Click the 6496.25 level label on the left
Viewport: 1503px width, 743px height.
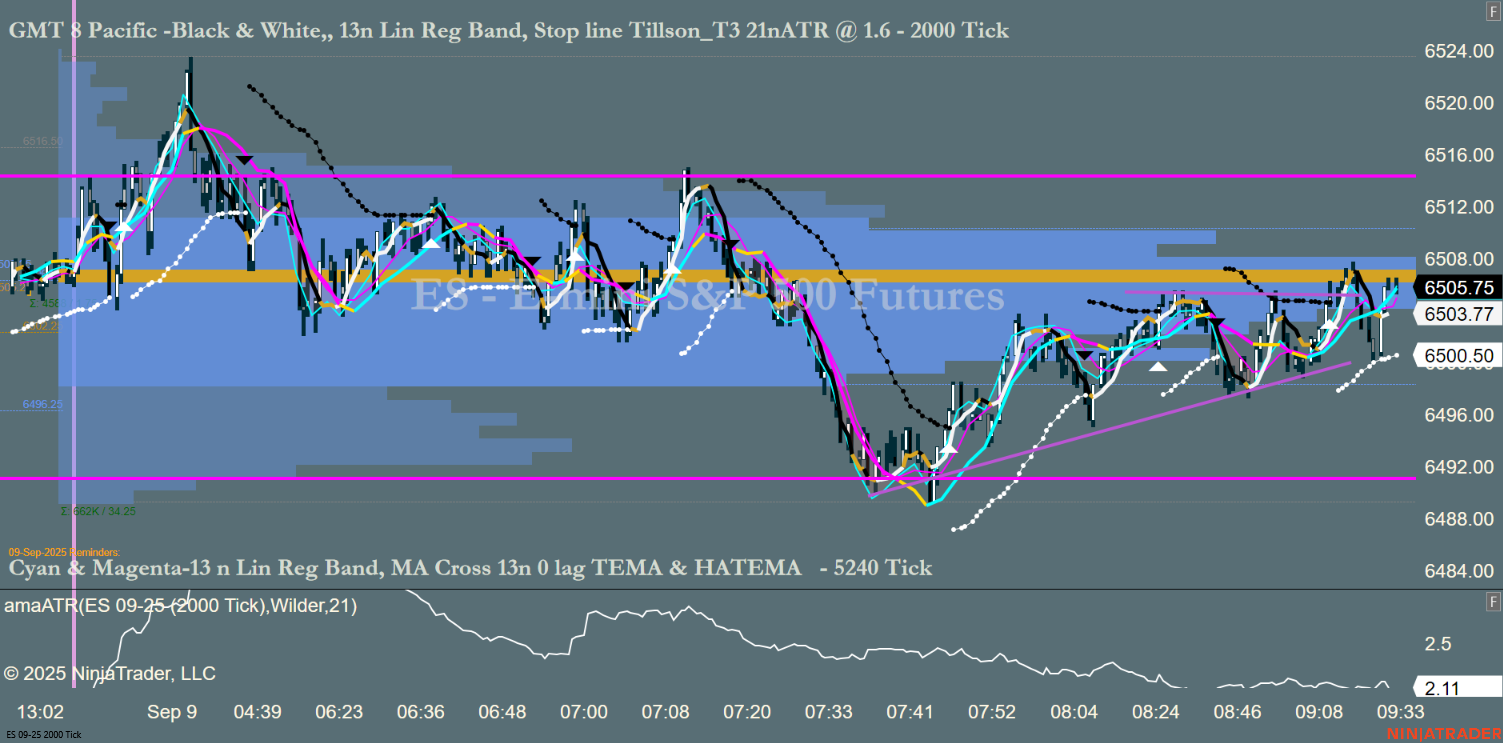pos(43,404)
